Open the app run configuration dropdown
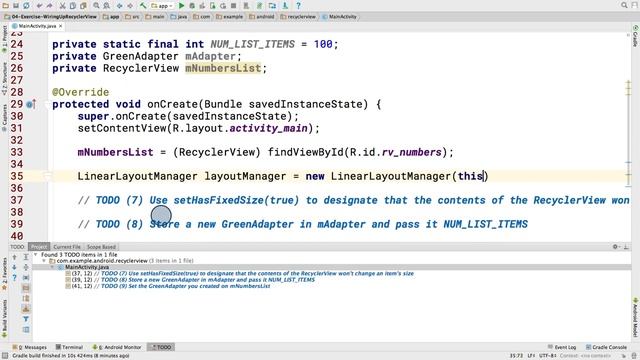This screenshot has height=360, width=640. [x=162, y=6]
